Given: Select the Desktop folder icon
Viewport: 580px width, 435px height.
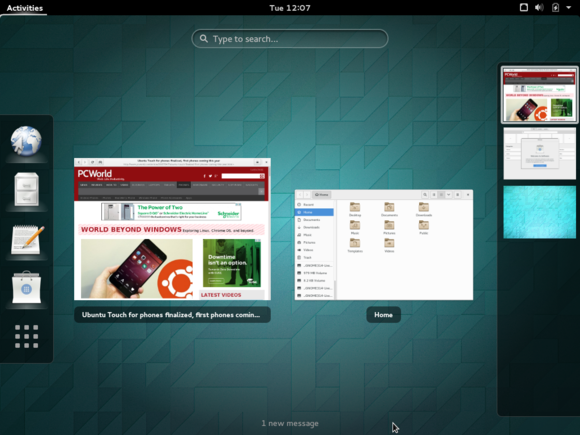Looking at the screenshot, I should (x=355, y=207).
